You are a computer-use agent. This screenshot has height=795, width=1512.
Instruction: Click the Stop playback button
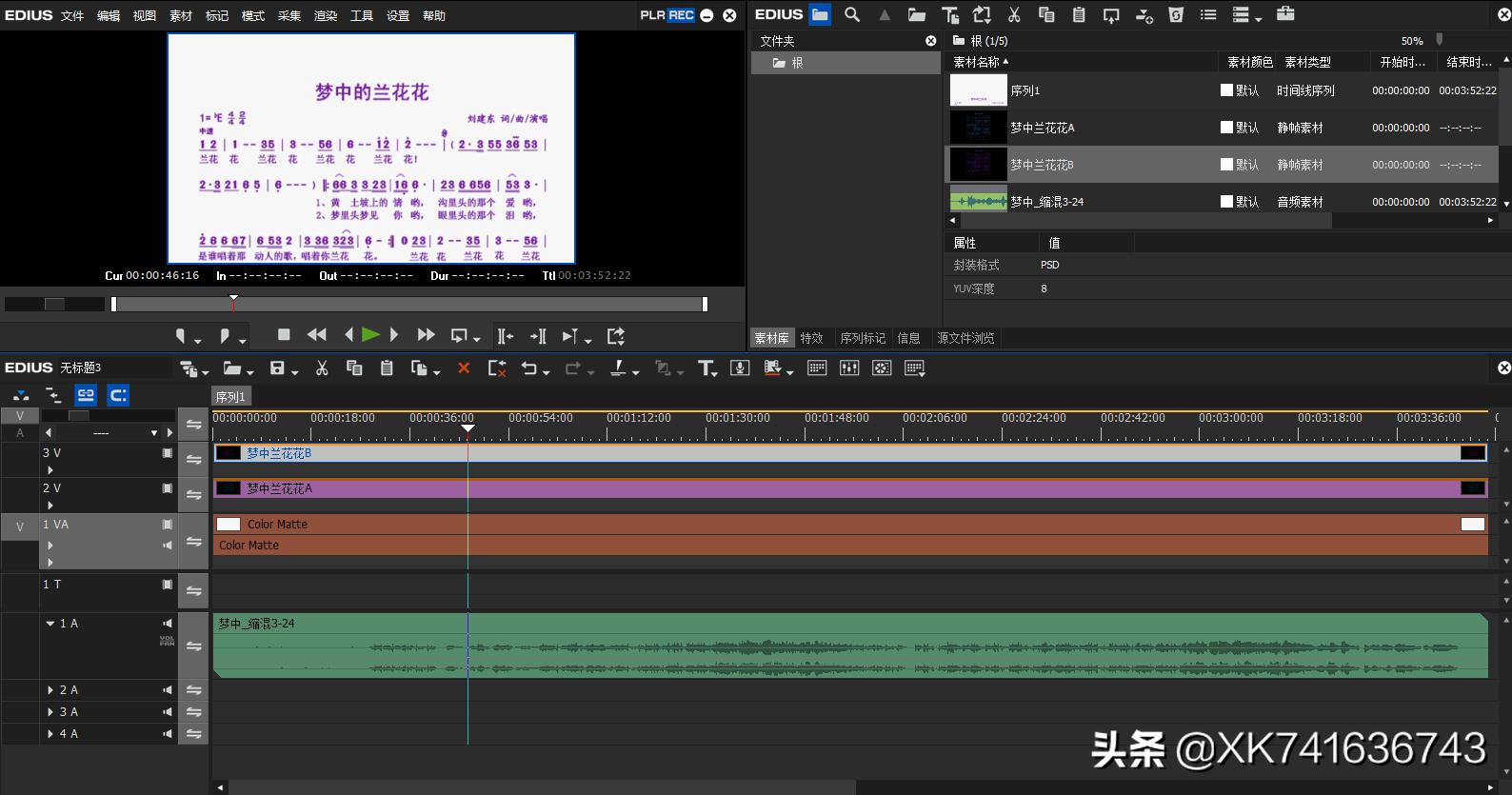pyautogui.click(x=284, y=335)
